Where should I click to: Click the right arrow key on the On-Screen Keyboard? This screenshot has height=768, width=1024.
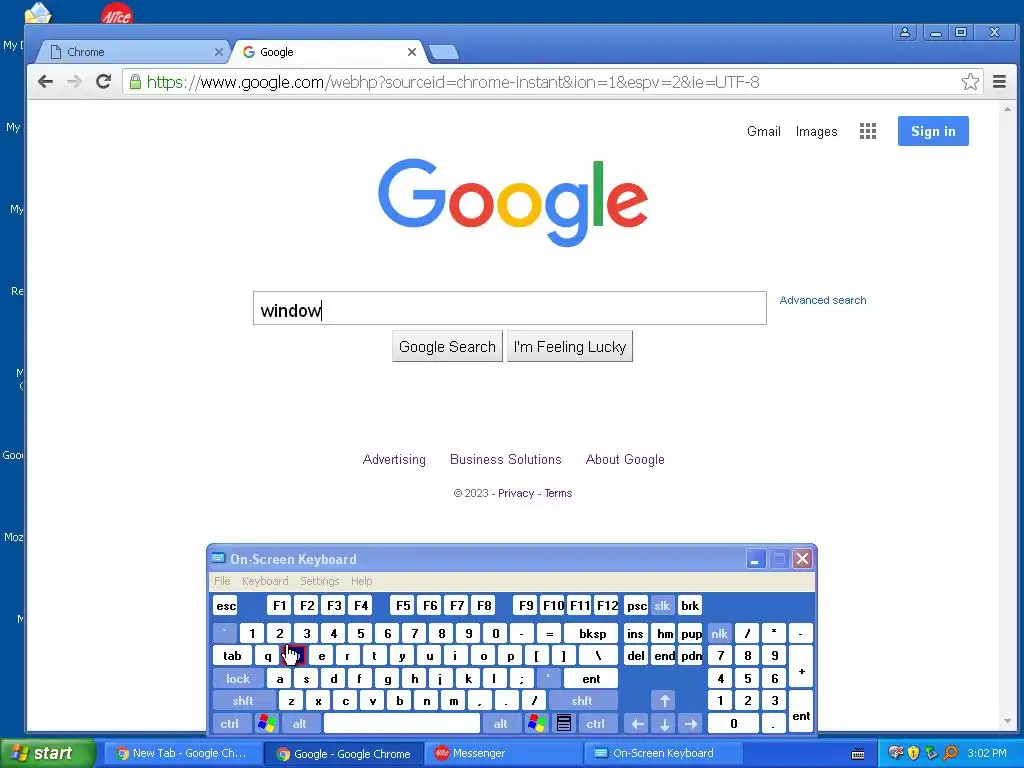point(691,724)
